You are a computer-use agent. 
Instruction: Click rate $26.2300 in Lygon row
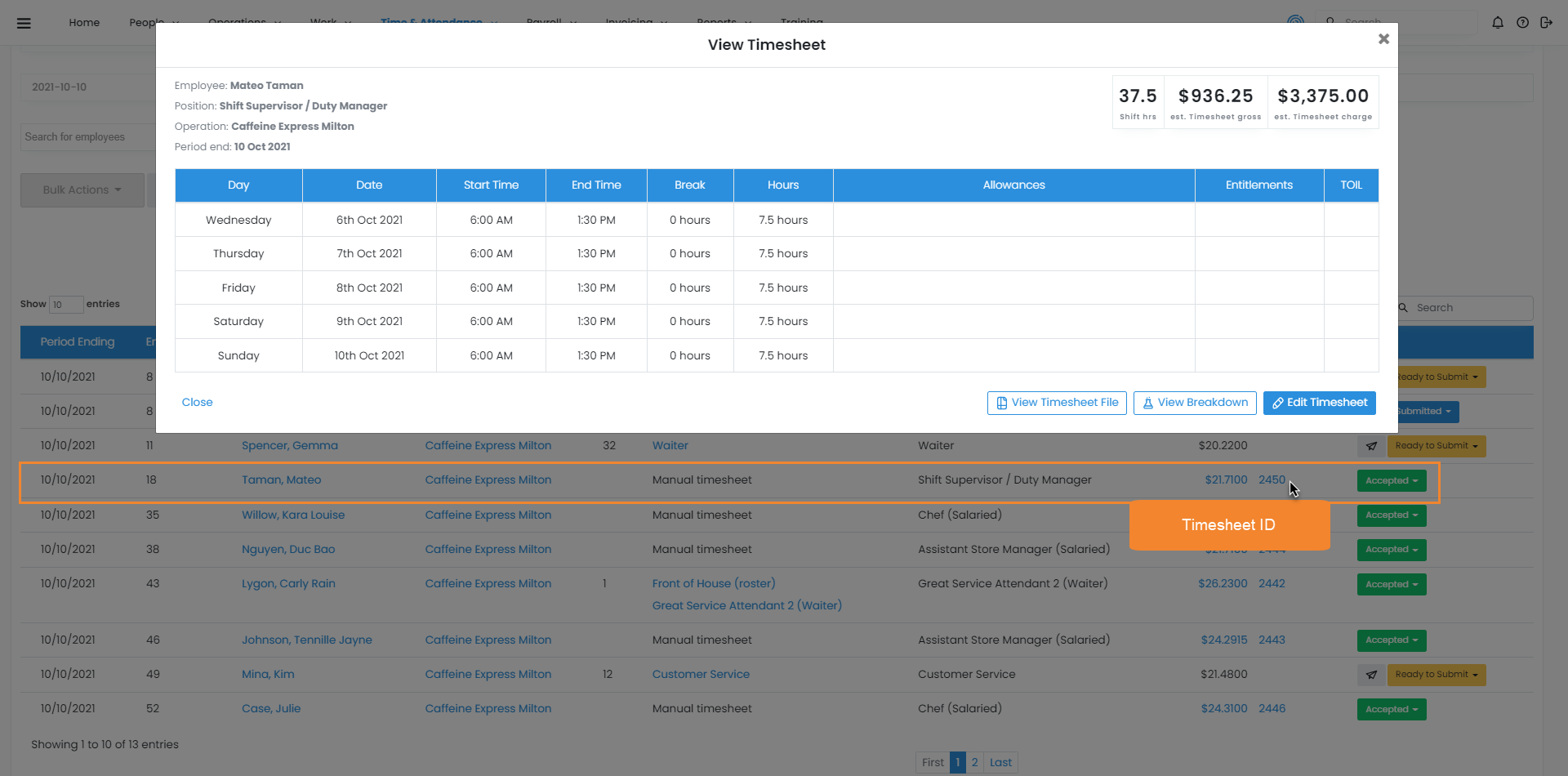point(1223,583)
